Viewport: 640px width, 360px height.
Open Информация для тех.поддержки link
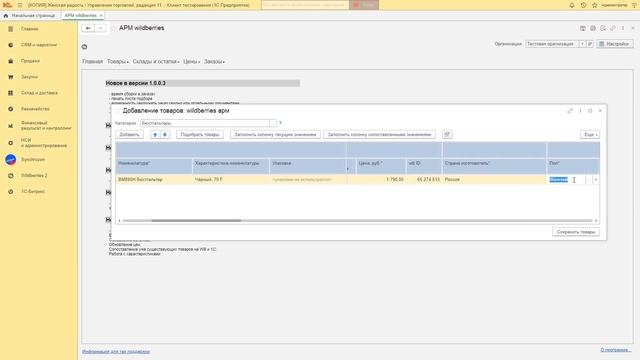point(116,351)
